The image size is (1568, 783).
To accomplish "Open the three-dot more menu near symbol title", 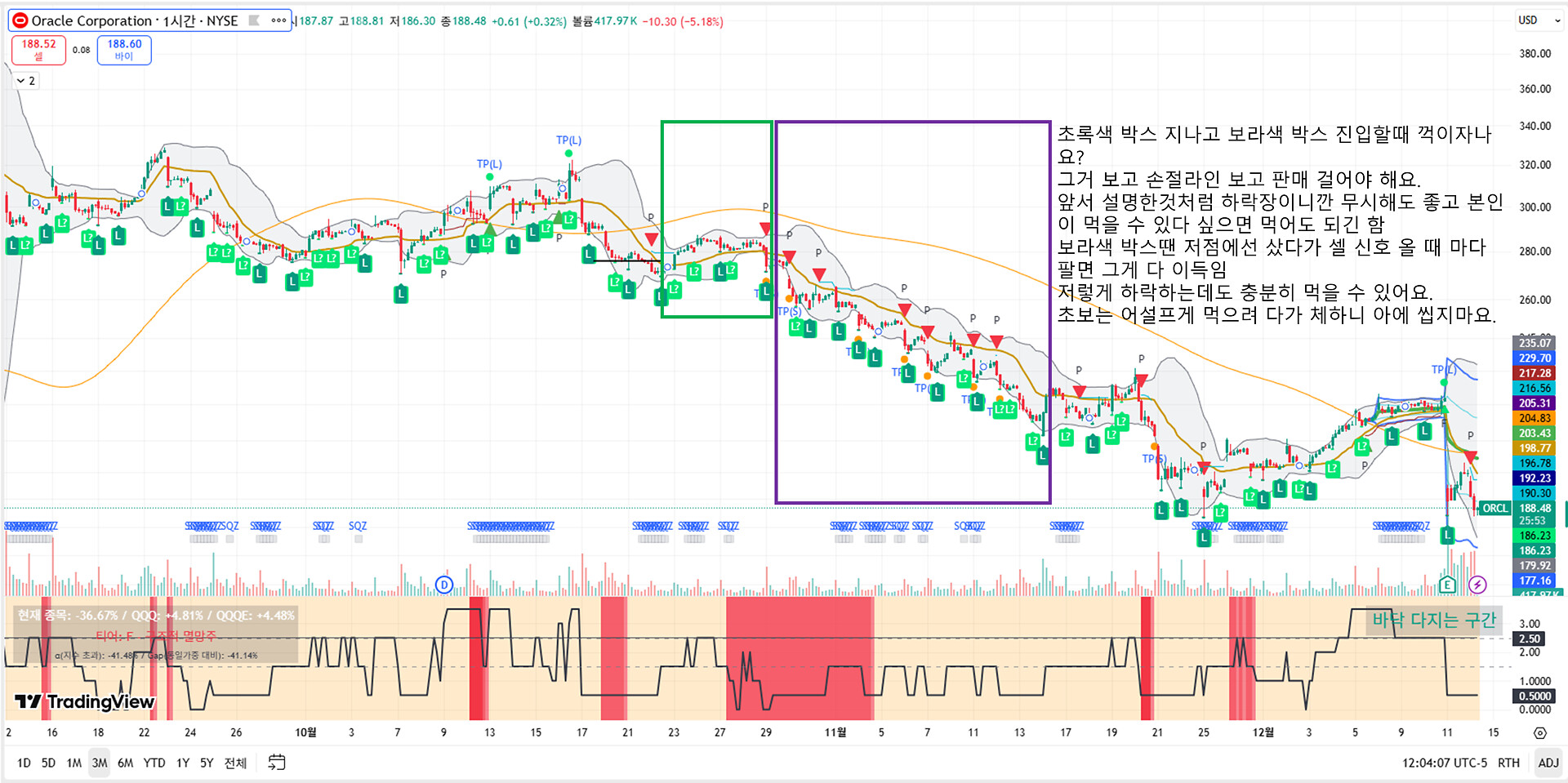I will point(278,20).
